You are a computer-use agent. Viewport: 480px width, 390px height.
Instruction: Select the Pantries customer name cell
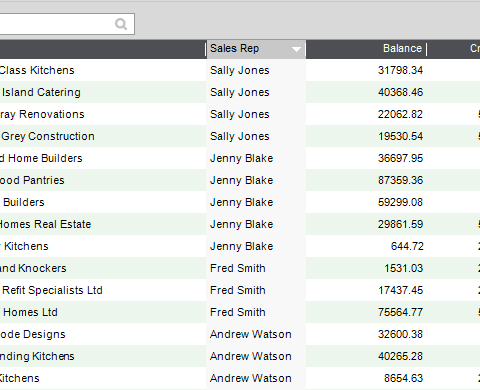point(32,180)
